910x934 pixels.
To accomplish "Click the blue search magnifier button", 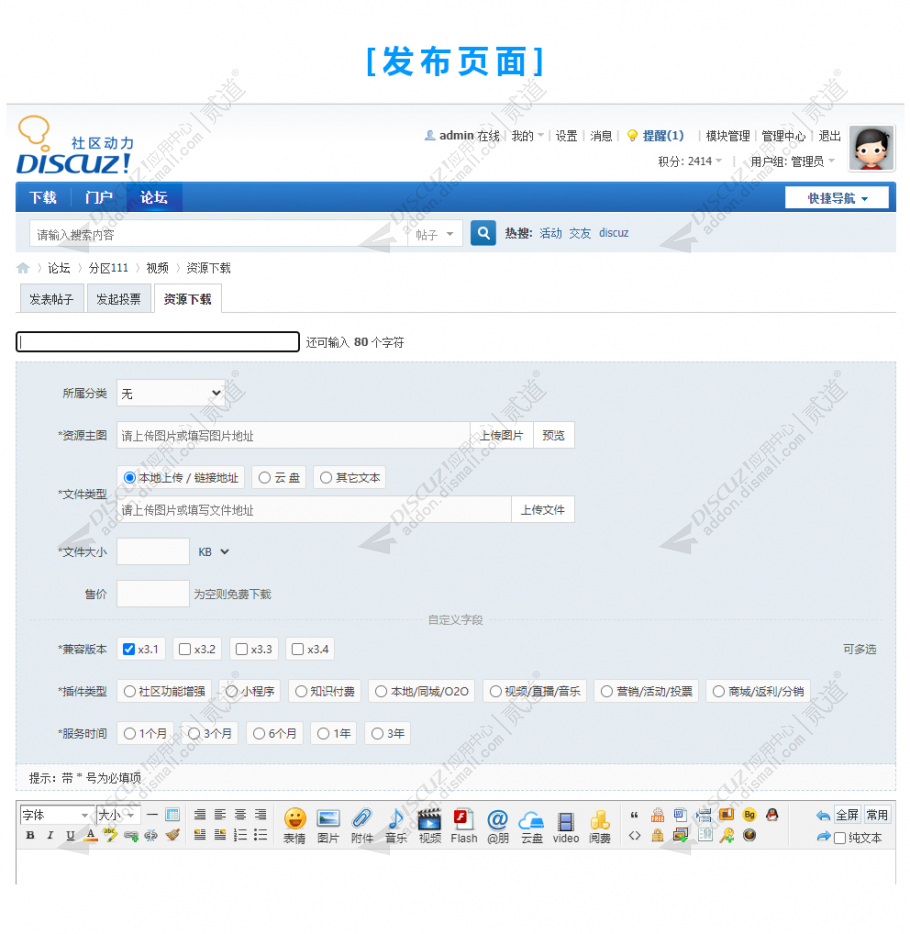I will click(x=483, y=233).
